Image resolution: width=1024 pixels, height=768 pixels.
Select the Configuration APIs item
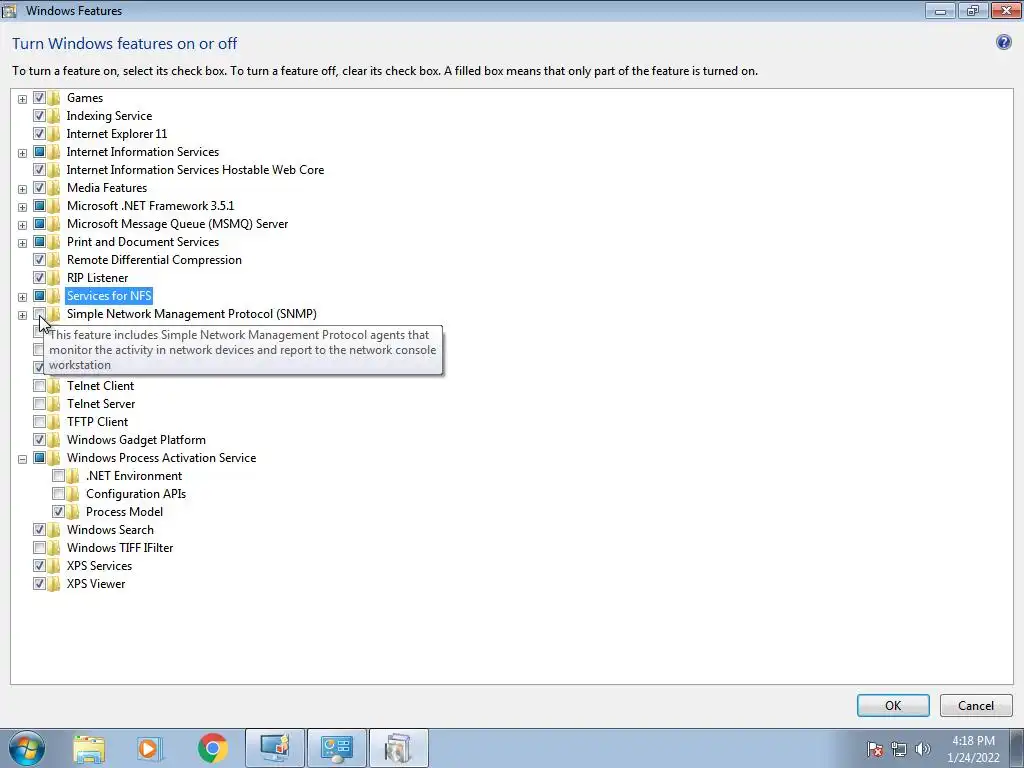pos(136,494)
